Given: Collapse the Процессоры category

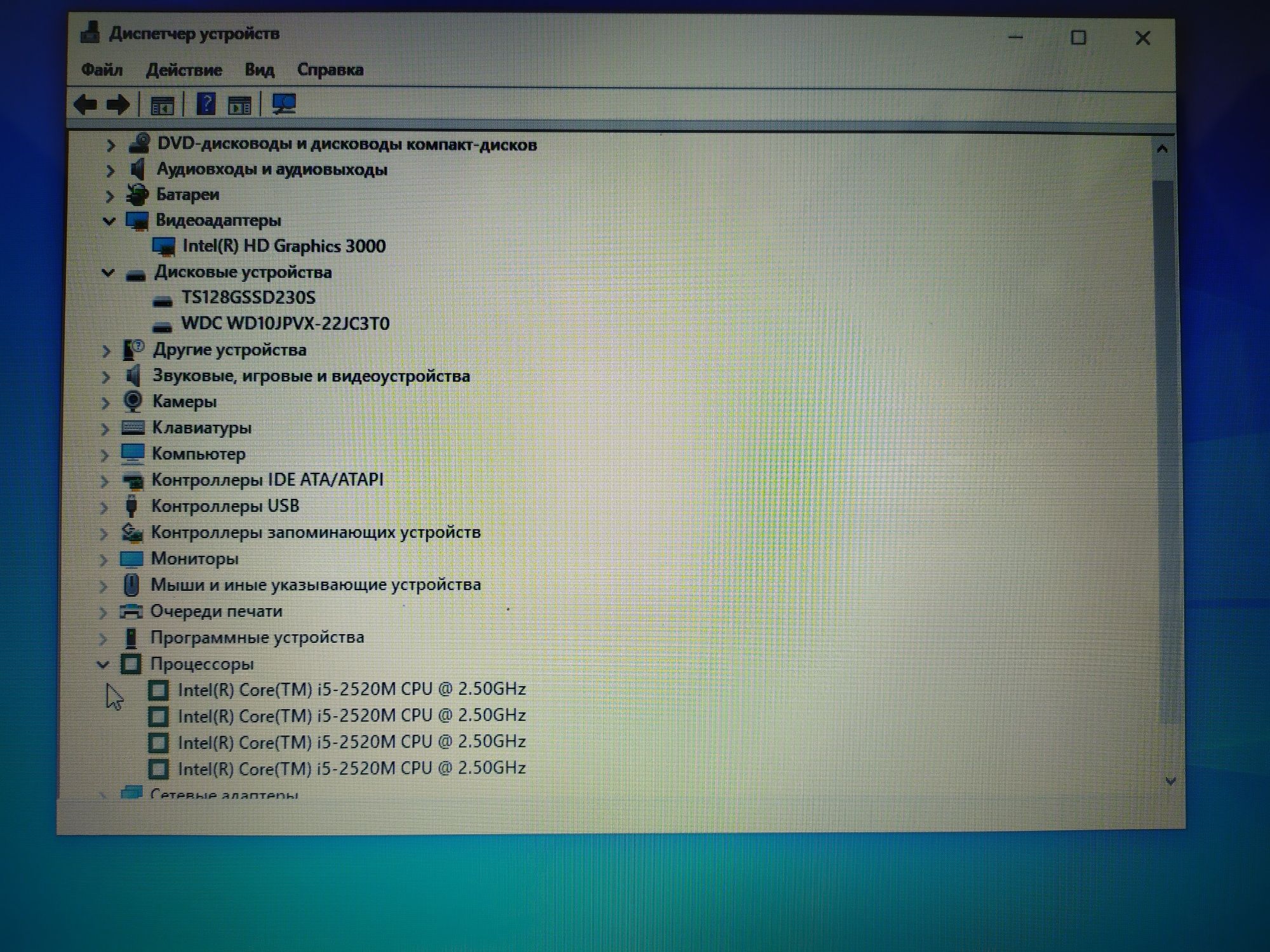Looking at the screenshot, I should tap(102, 664).
